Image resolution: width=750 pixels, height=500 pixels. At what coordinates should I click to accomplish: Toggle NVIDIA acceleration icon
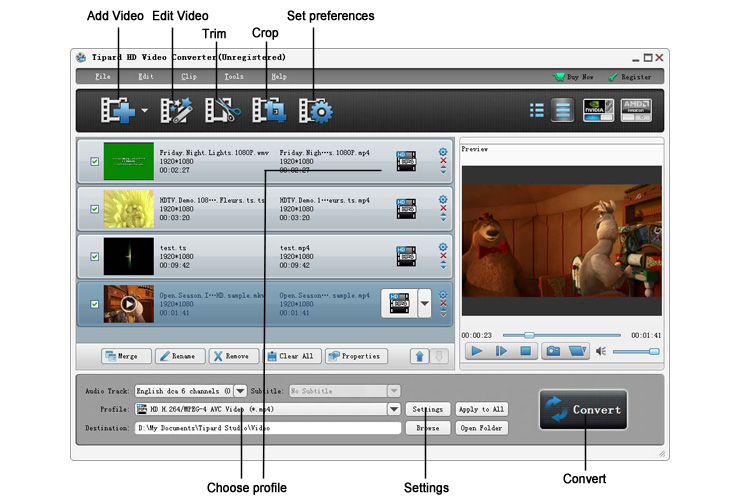(x=598, y=110)
